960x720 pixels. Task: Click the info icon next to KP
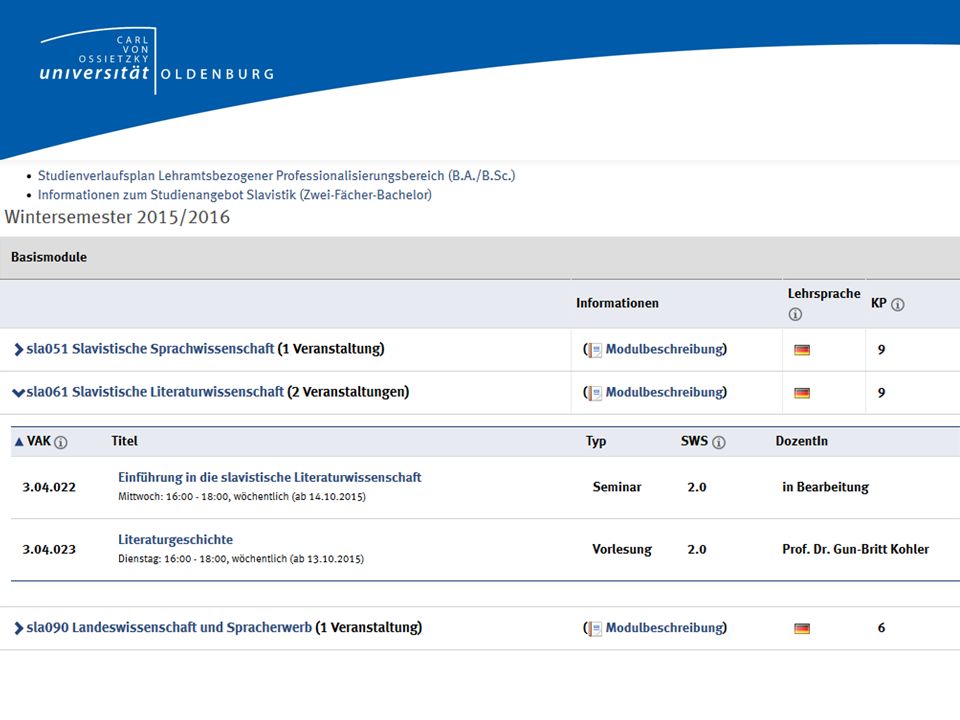point(898,304)
